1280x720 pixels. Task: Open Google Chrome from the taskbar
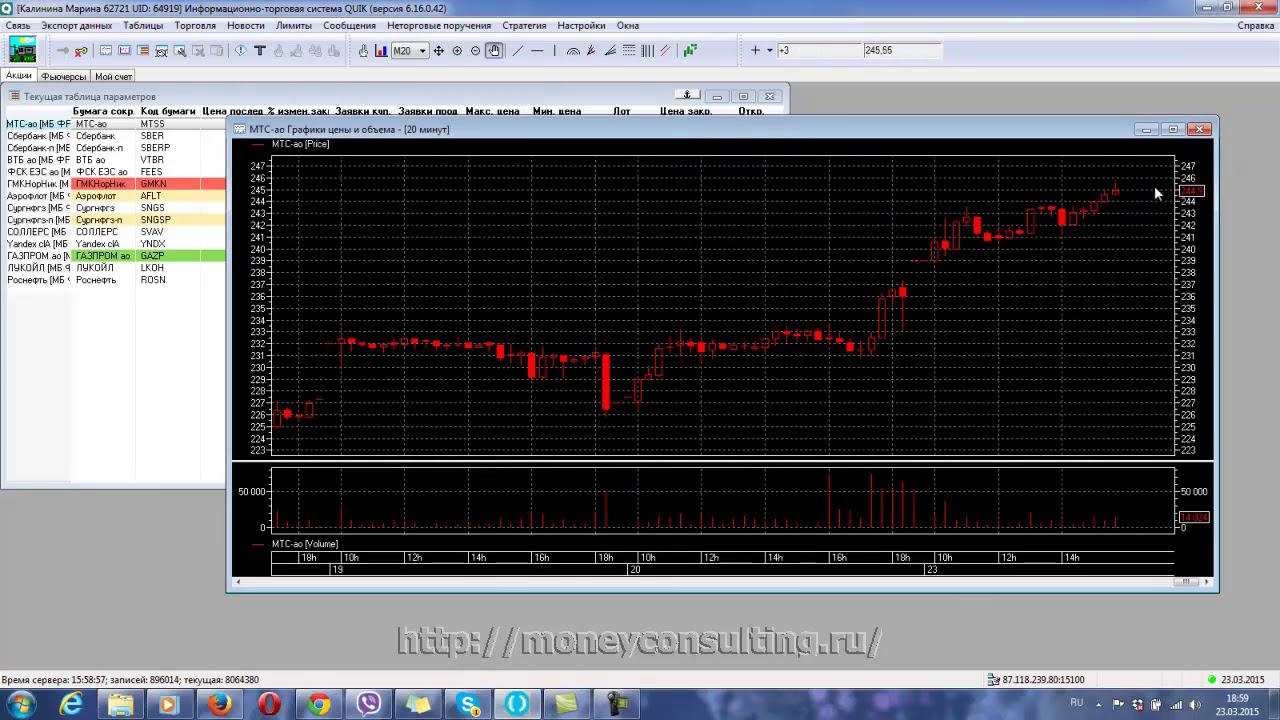319,705
